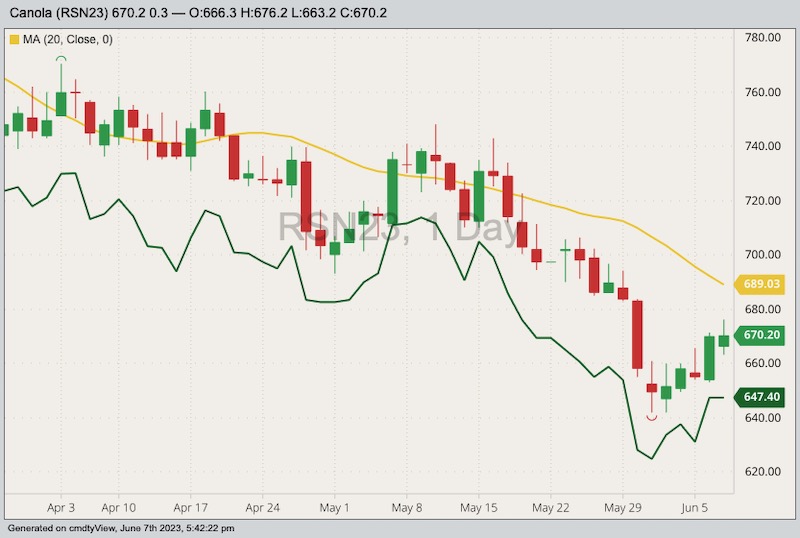800x538 pixels.
Task: Click the Generated on cmdtyView timestamp text
Action: point(121,528)
